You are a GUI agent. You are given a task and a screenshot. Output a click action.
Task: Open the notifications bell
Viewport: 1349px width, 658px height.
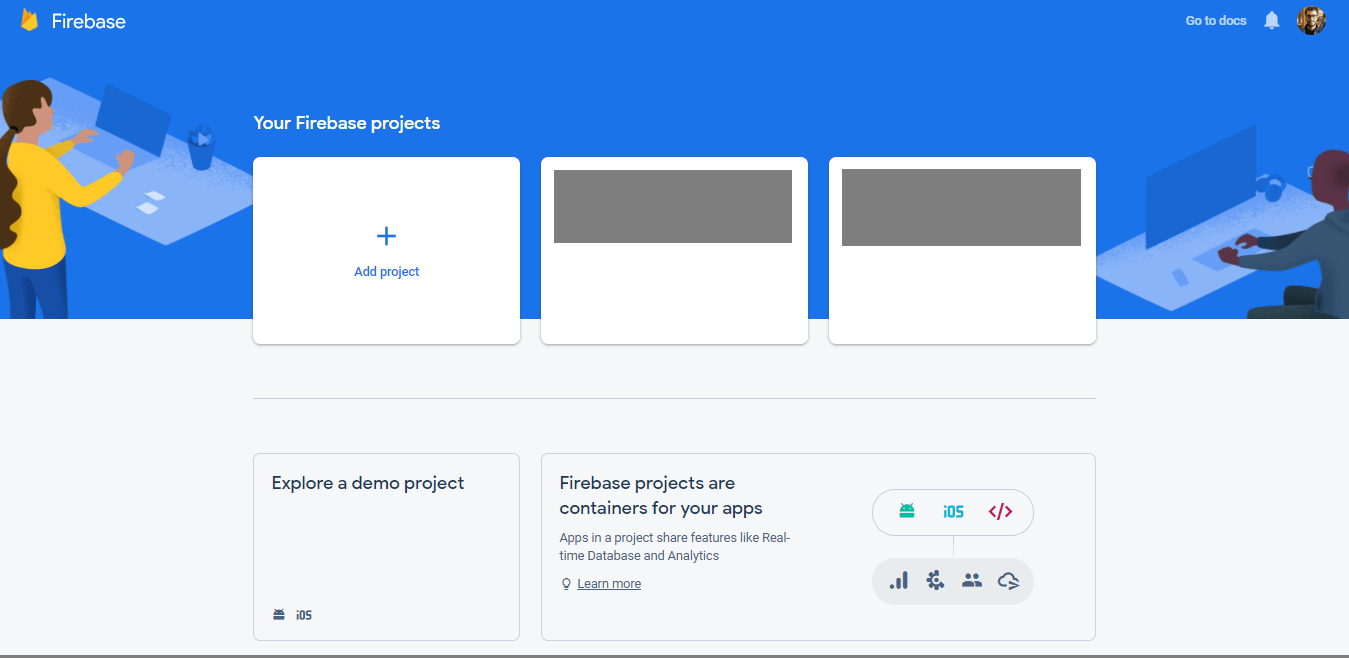(x=1272, y=20)
